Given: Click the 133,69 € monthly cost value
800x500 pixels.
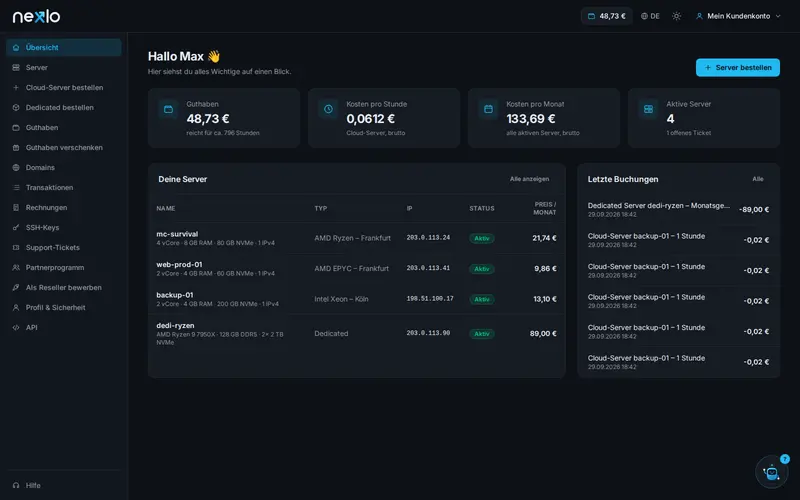Looking at the screenshot, I should pyautogui.click(x=531, y=119).
